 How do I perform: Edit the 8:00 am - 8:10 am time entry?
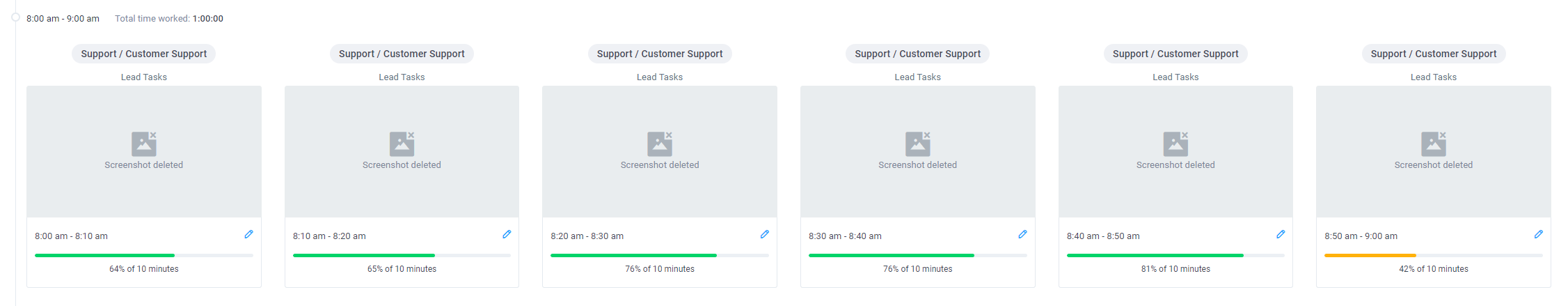point(248,235)
